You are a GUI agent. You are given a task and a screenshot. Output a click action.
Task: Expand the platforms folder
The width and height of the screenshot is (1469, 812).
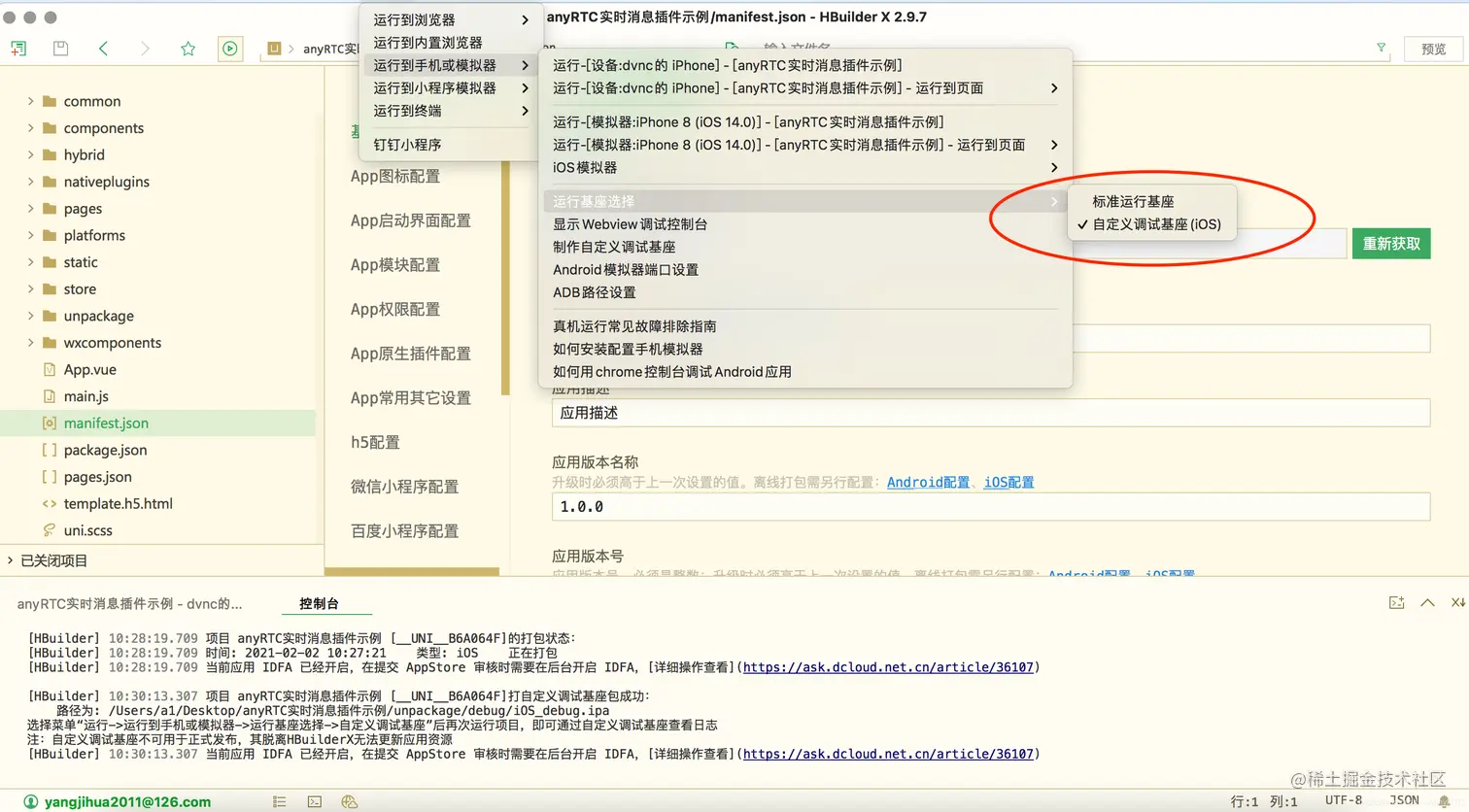point(30,235)
